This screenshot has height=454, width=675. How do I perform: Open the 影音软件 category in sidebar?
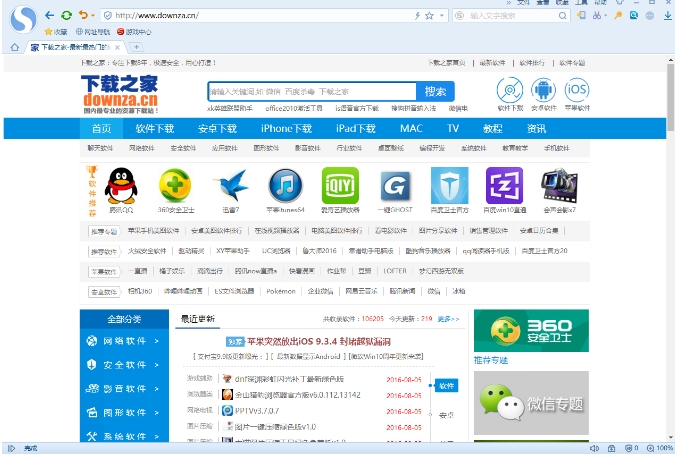[124, 389]
